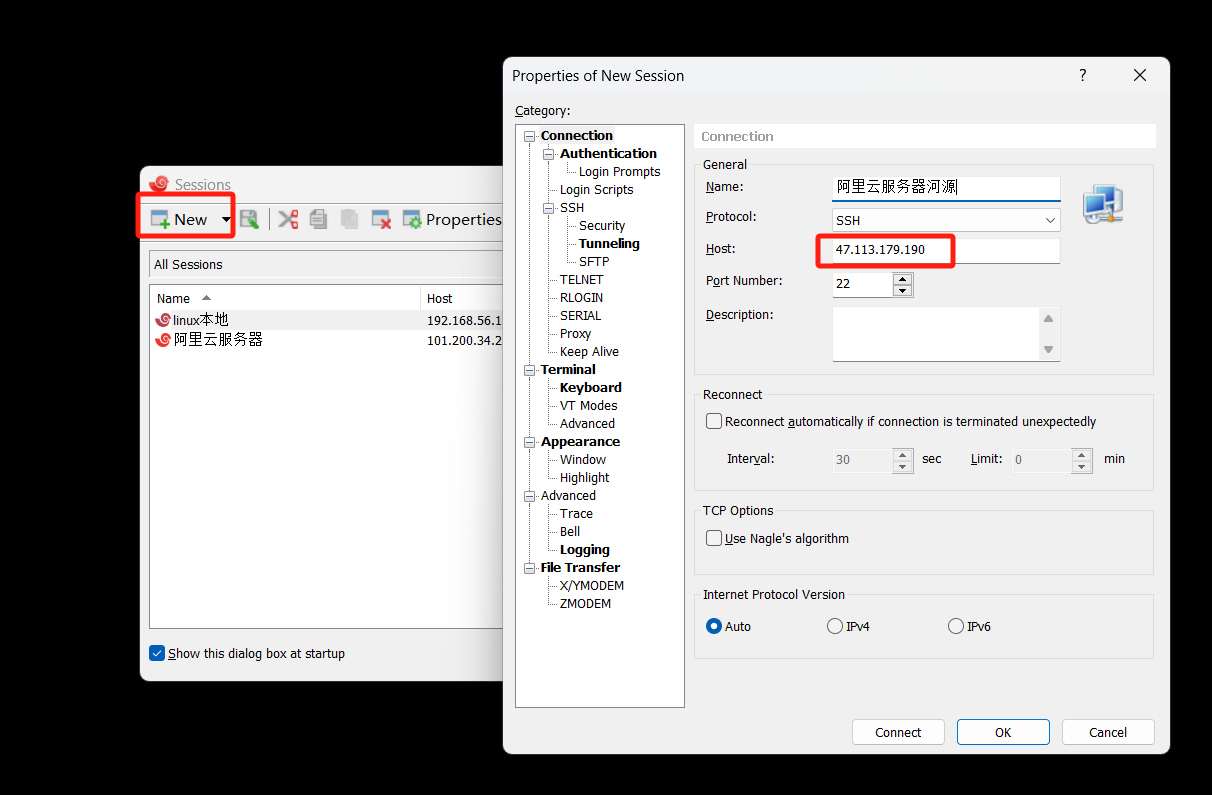The width and height of the screenshot is (1212, 795).
Task: Enable Reconnect automatically checkbox
Action: click(714, 422)
